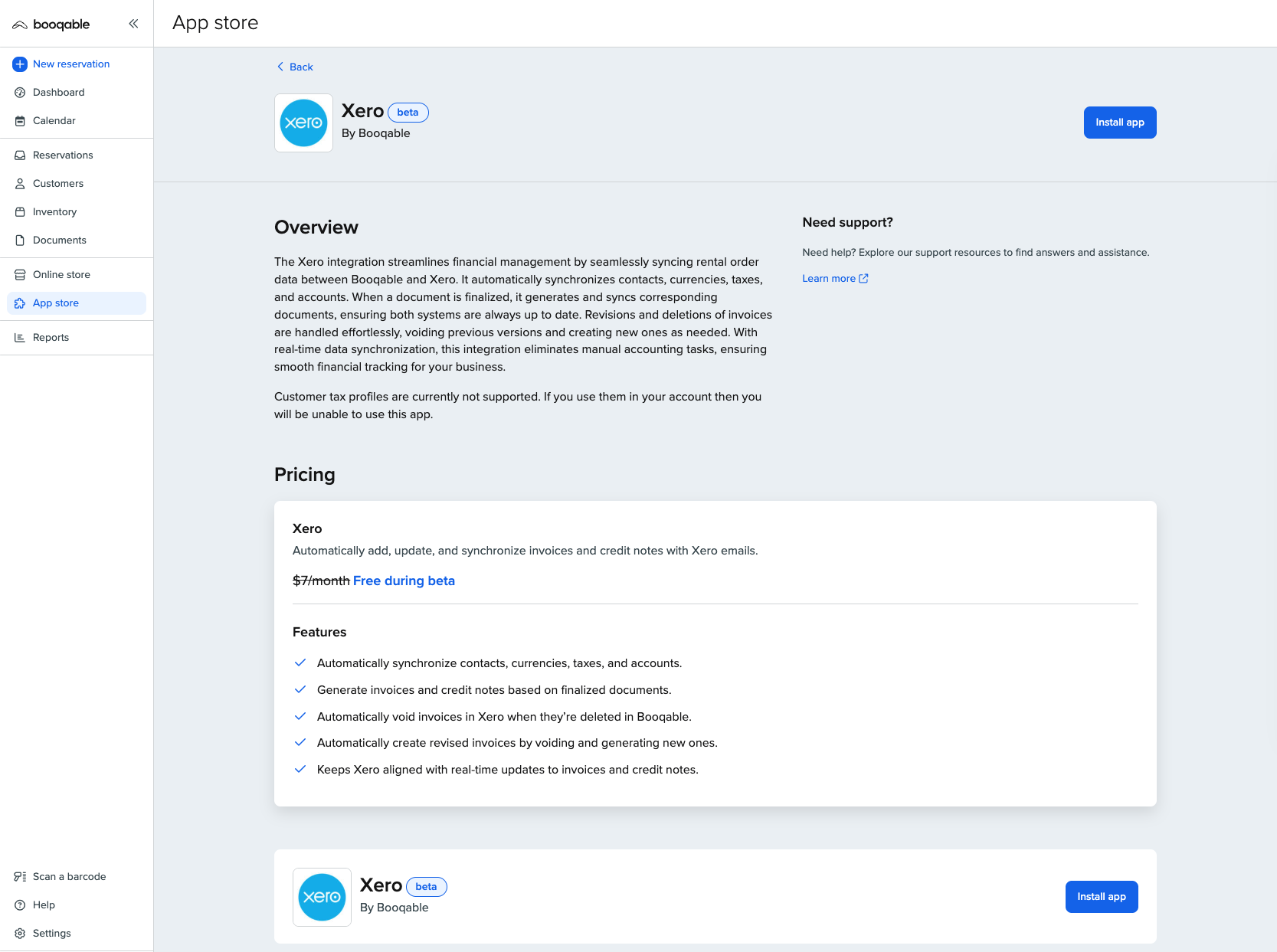Click the struck-through $7/month price

(x=321, y=581)
